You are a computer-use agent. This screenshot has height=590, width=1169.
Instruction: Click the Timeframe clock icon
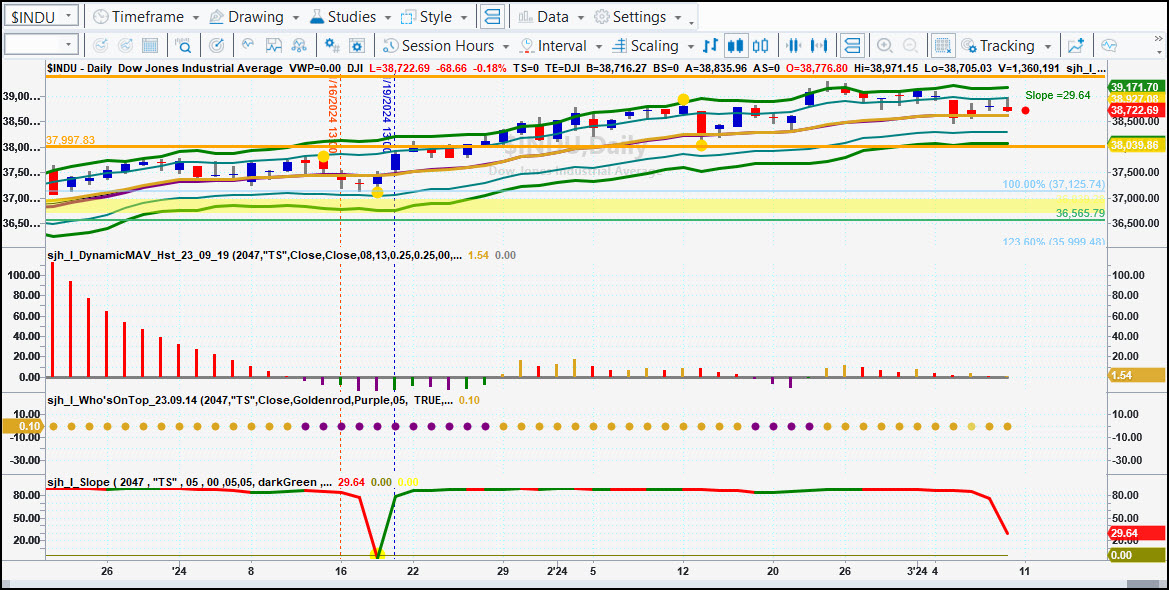100,16
